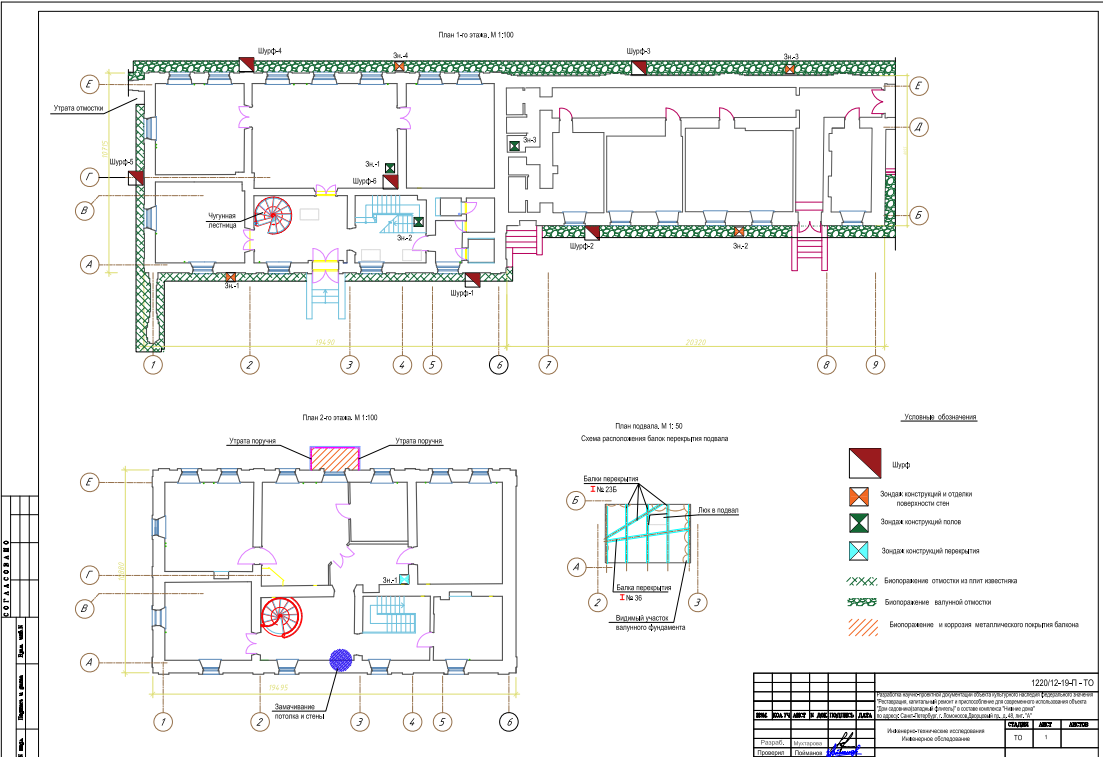1103x757 pixels.
Task: Select the cyan ceiling probe symbol in the legend
Action: click(x=858, y=551)
